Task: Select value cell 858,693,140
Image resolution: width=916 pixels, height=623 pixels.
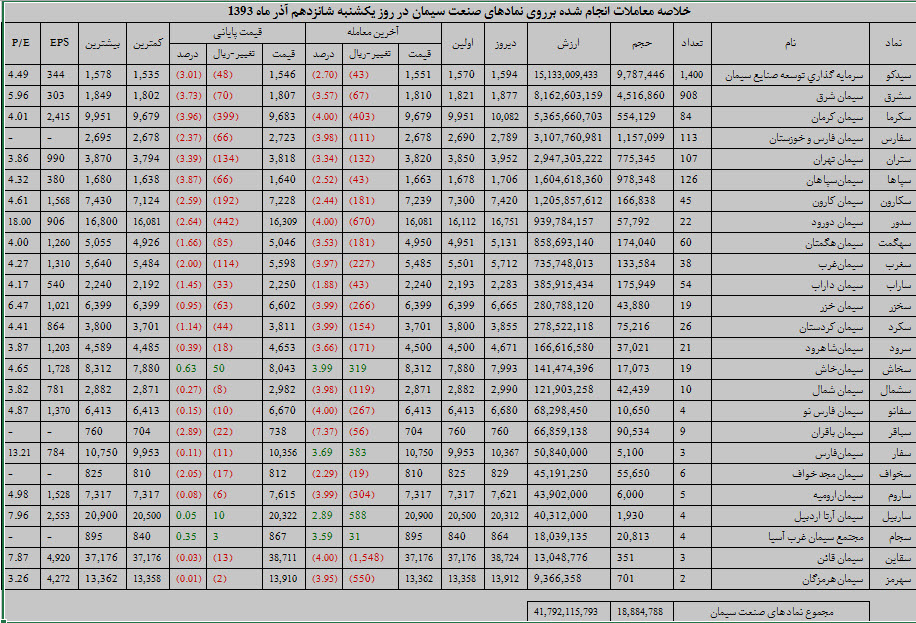Action: (563, 243)
